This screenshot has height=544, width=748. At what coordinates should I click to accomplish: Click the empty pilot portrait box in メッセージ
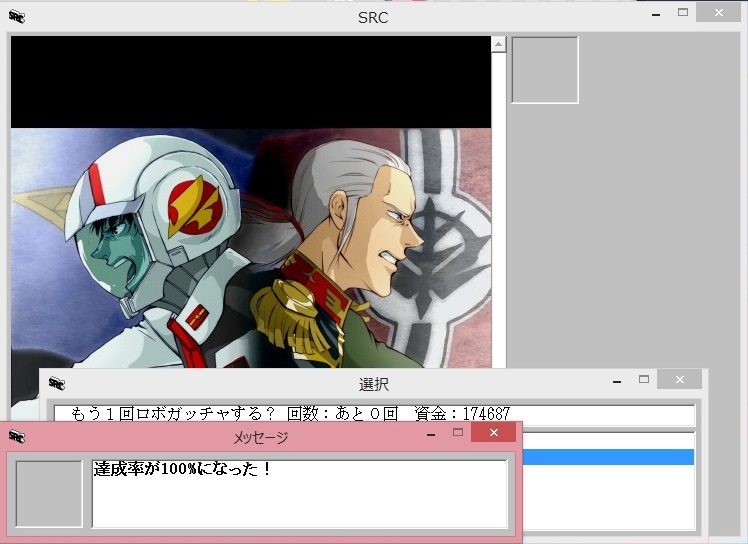[x=49, y=494]
